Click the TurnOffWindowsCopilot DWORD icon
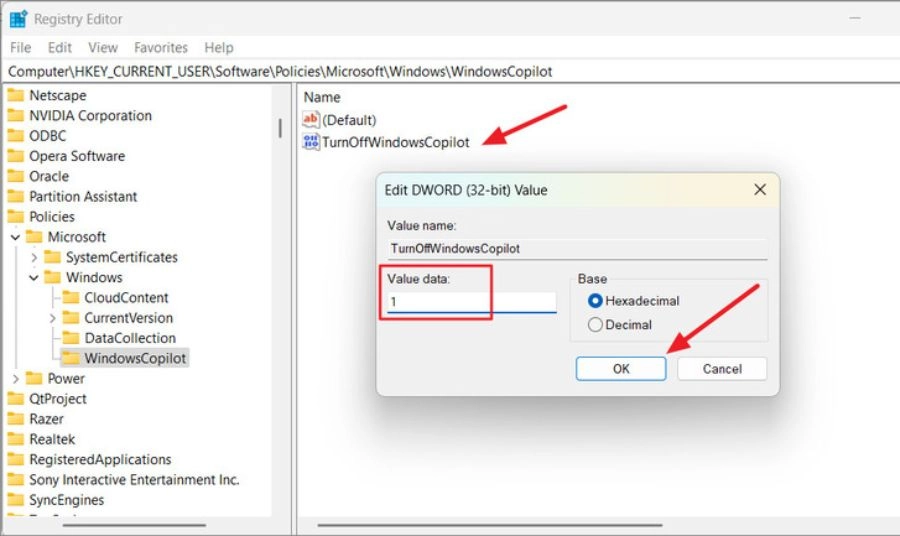 (x=311, y=142)
